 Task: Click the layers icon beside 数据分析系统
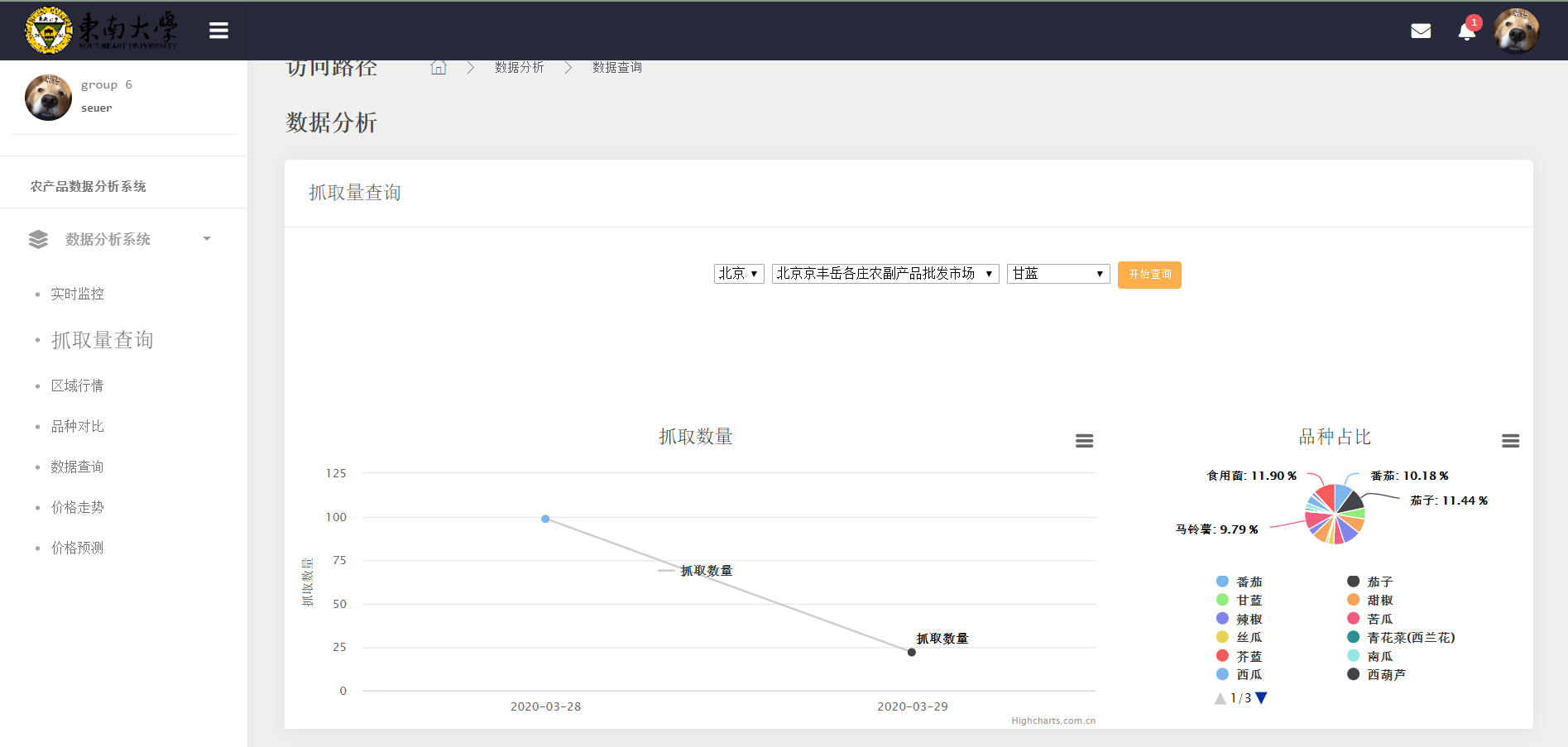point(38,239)
